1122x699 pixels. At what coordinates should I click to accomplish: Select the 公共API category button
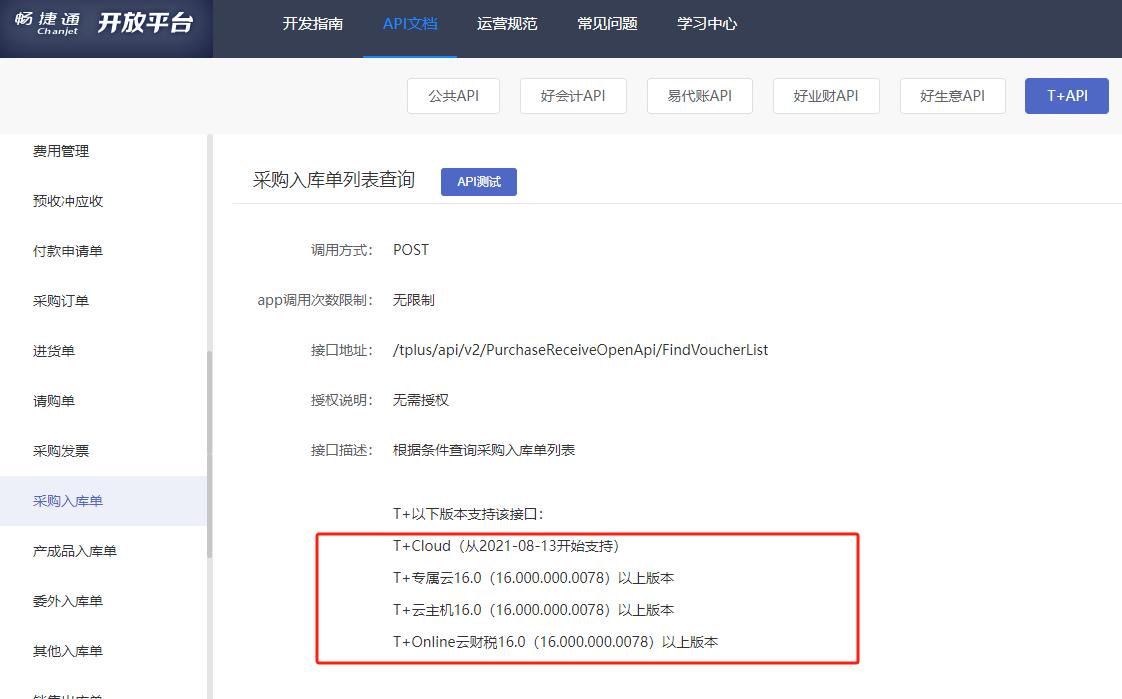pos(453,96)
